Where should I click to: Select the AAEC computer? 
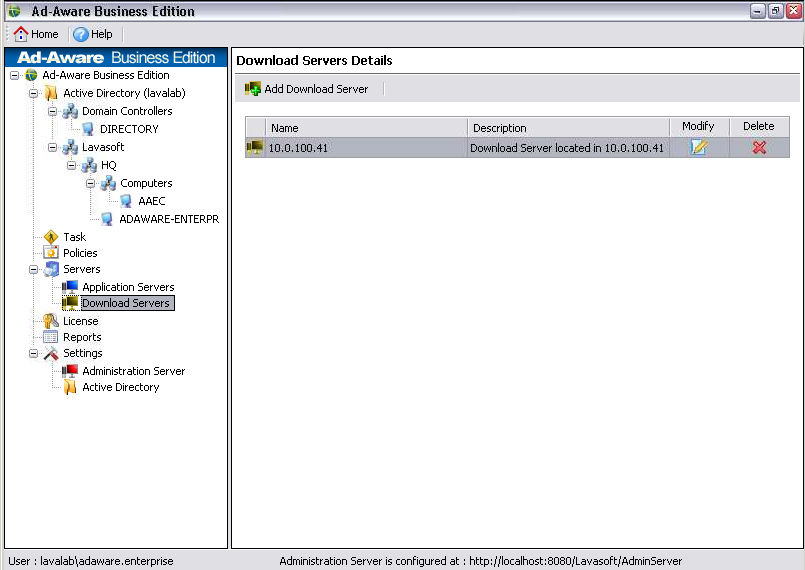tap(151, 201)
